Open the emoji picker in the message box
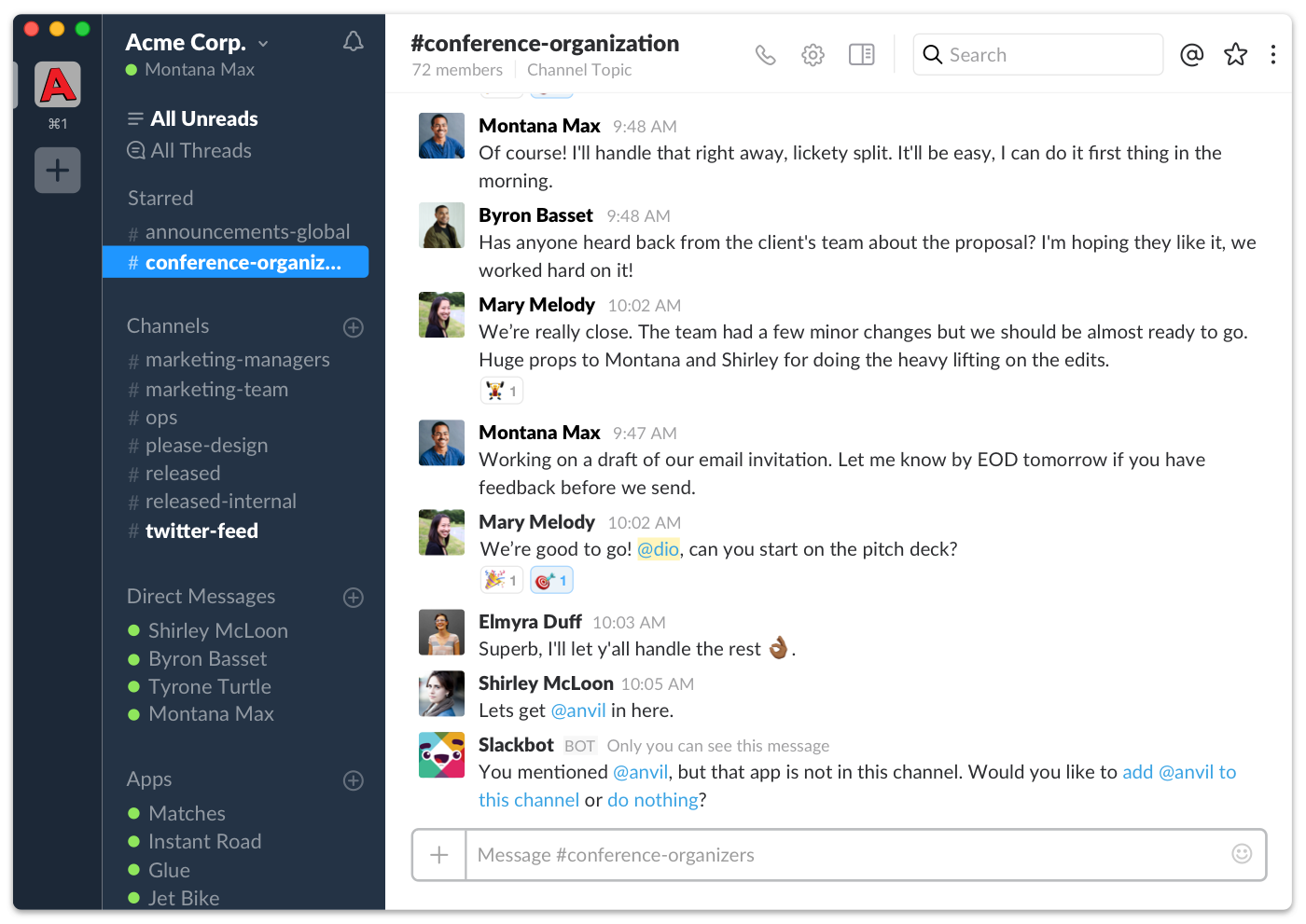 [x=1242, y=853]
